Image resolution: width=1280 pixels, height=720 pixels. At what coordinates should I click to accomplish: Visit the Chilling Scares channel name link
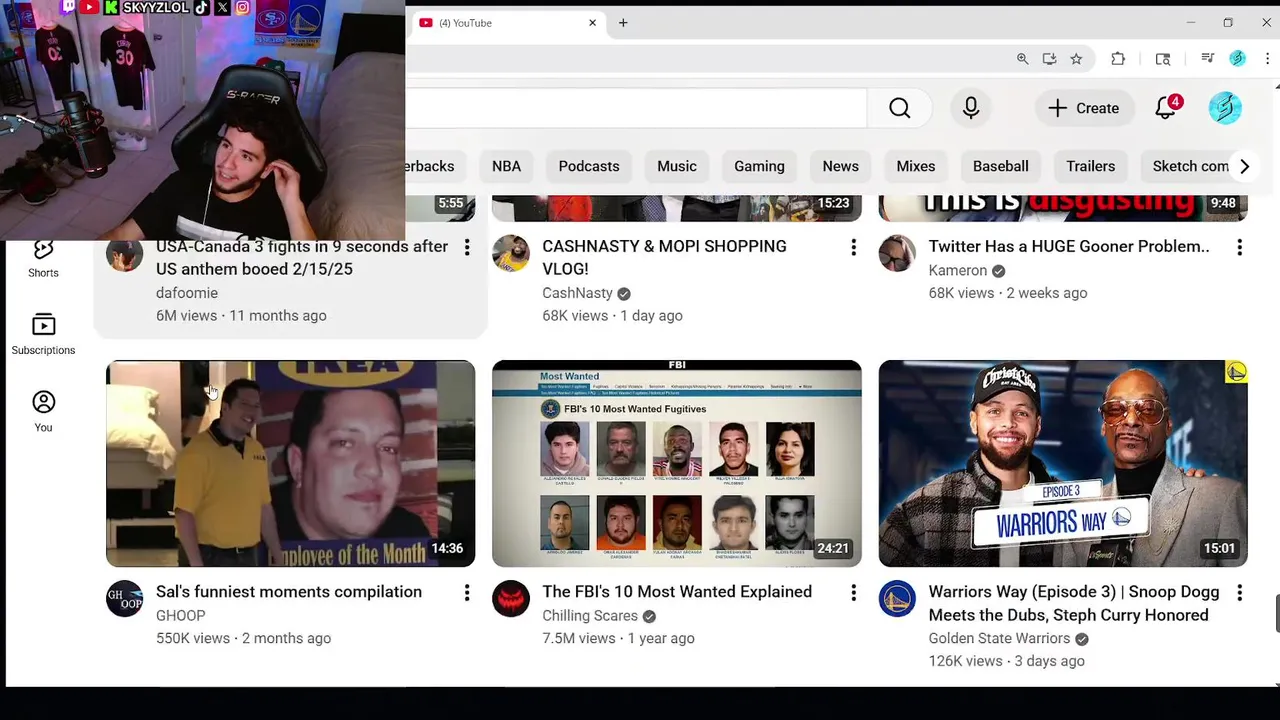[x=590, y=616]
